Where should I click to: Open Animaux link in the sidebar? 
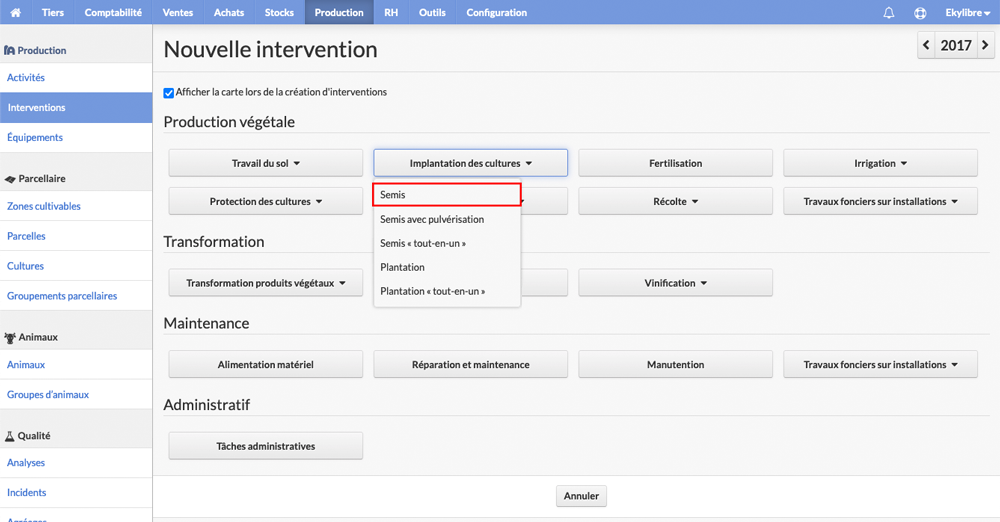(x=76, y=364)
